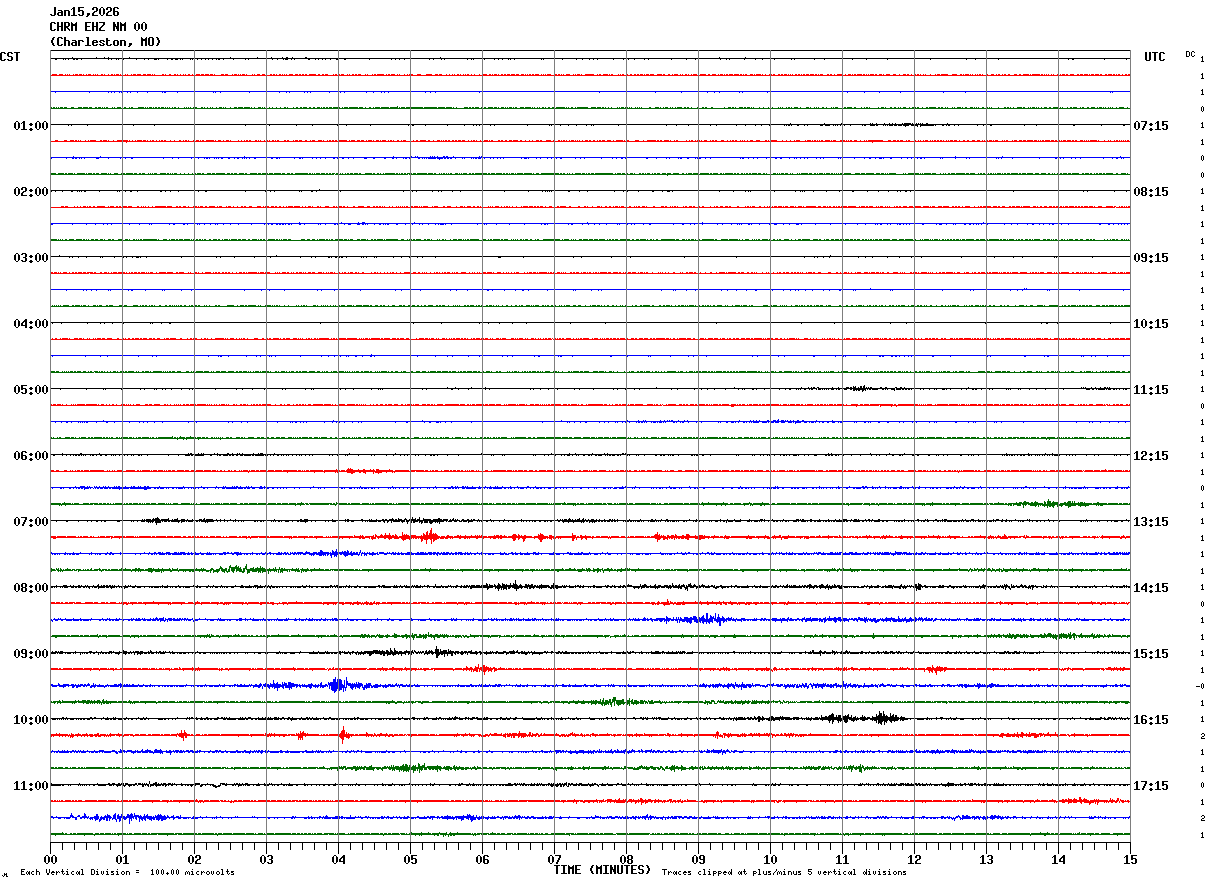Click the 16:15 UTC time label
The height and width of the screenshot is (886, 1210).
point(1151,720)
